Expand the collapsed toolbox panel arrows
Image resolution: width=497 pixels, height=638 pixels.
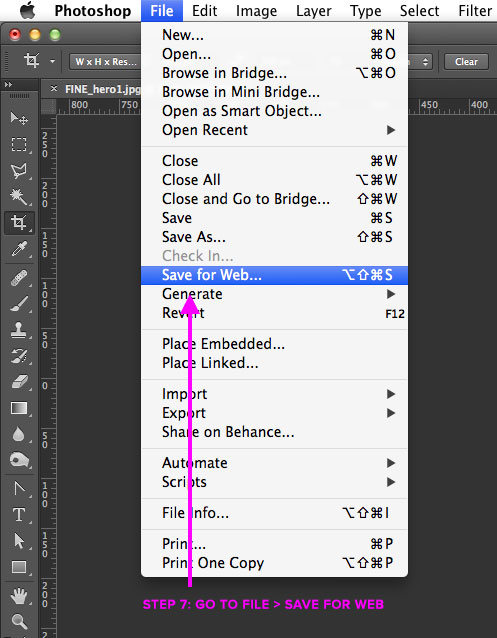(8, 85)
